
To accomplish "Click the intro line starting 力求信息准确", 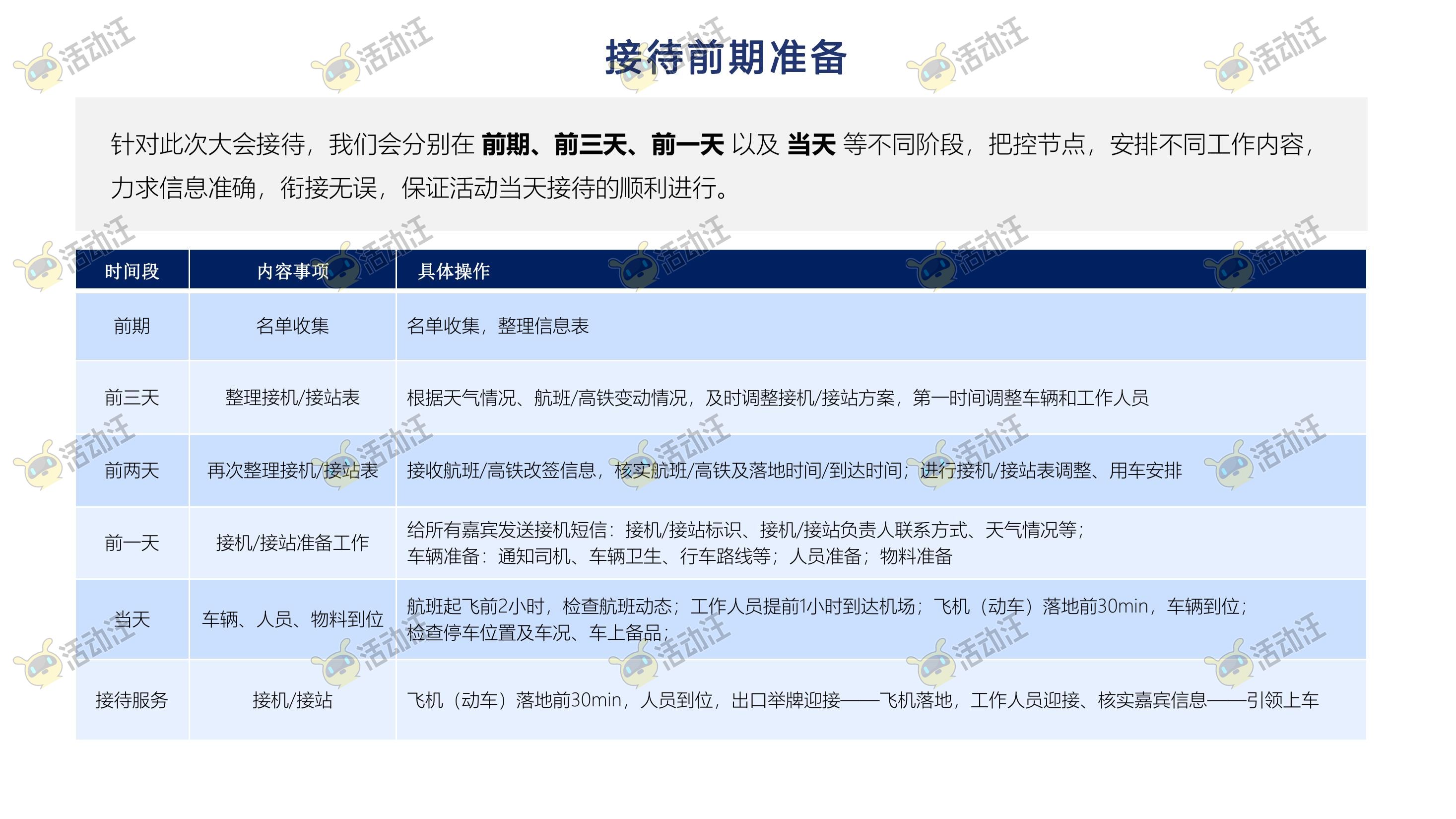I will pos(420,188).
